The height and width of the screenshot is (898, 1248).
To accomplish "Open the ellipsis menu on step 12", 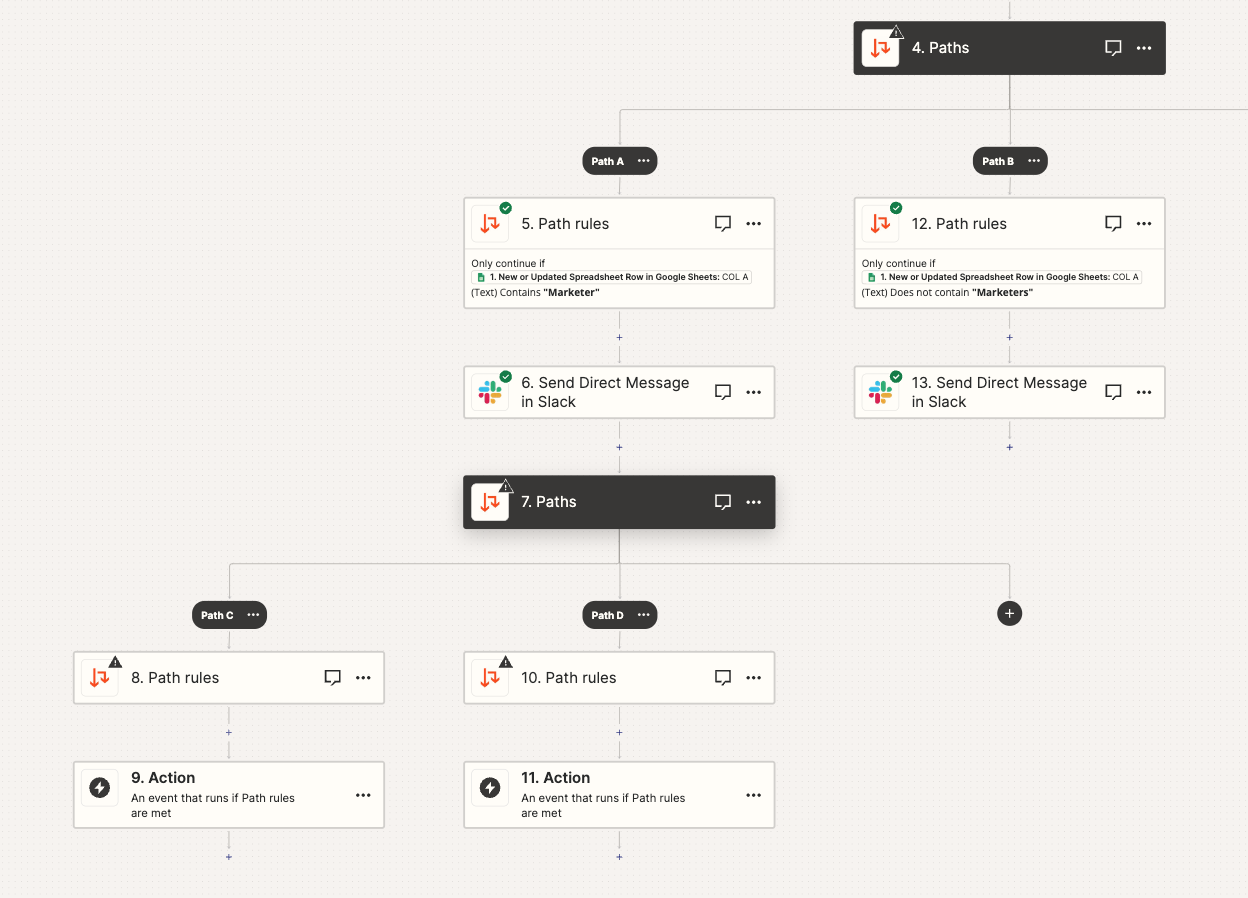I will [x=1143, y=223].
